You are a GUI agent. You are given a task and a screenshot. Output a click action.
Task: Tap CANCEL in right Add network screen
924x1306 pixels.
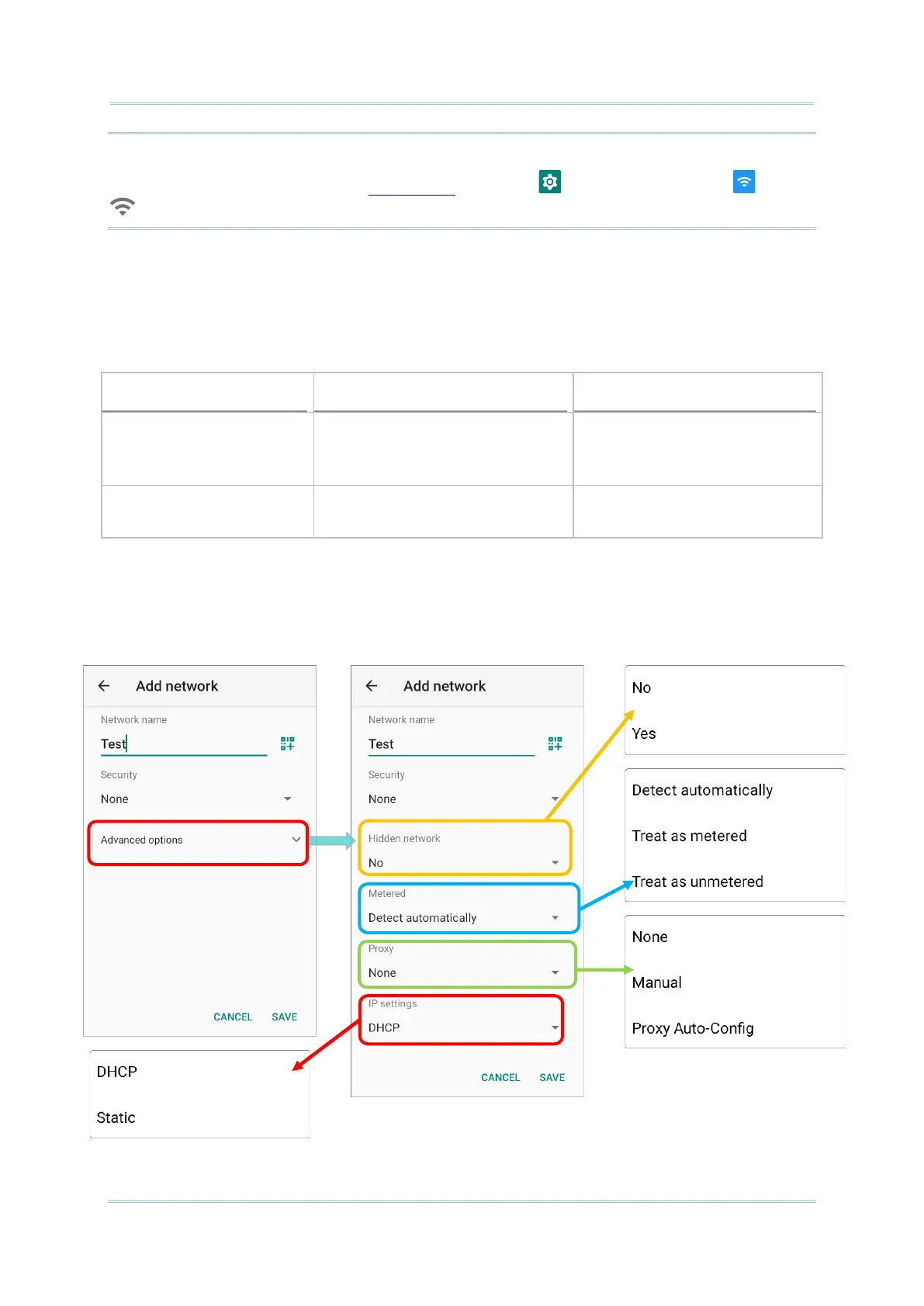click(x=500, y=1077)
